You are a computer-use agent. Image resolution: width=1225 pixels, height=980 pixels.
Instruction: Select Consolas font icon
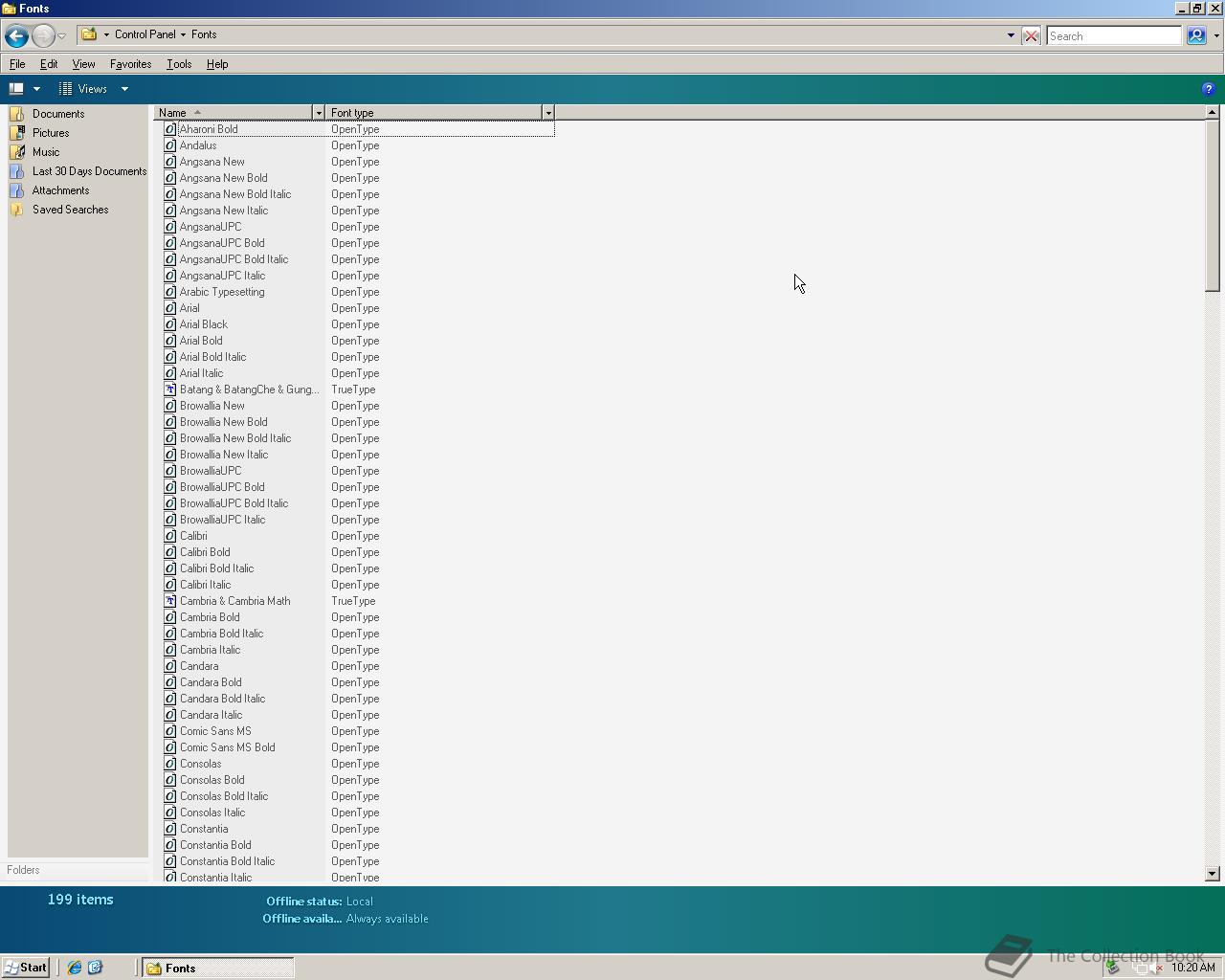click(x=170, y=764)
